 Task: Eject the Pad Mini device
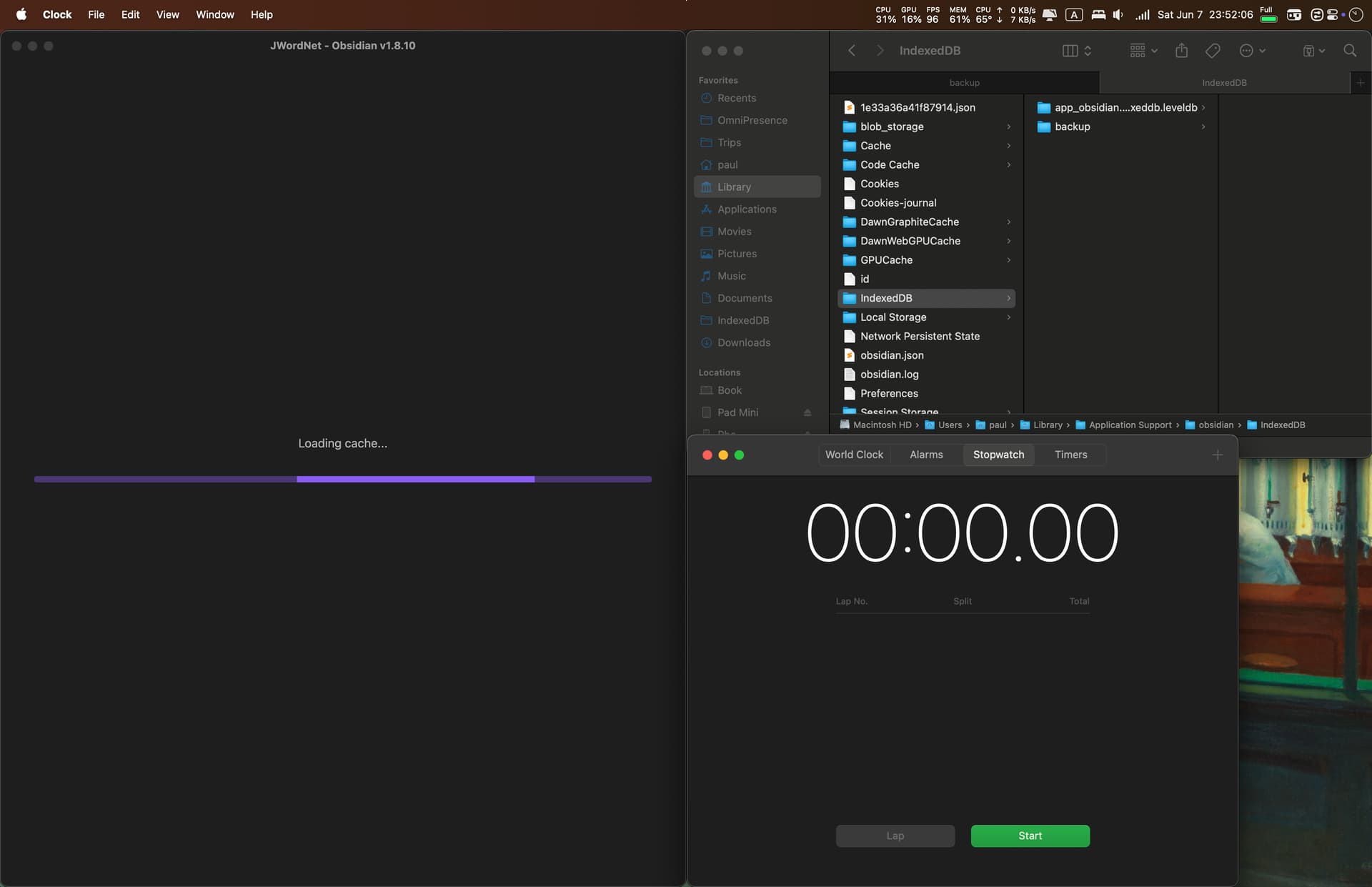tap(807, 412)
